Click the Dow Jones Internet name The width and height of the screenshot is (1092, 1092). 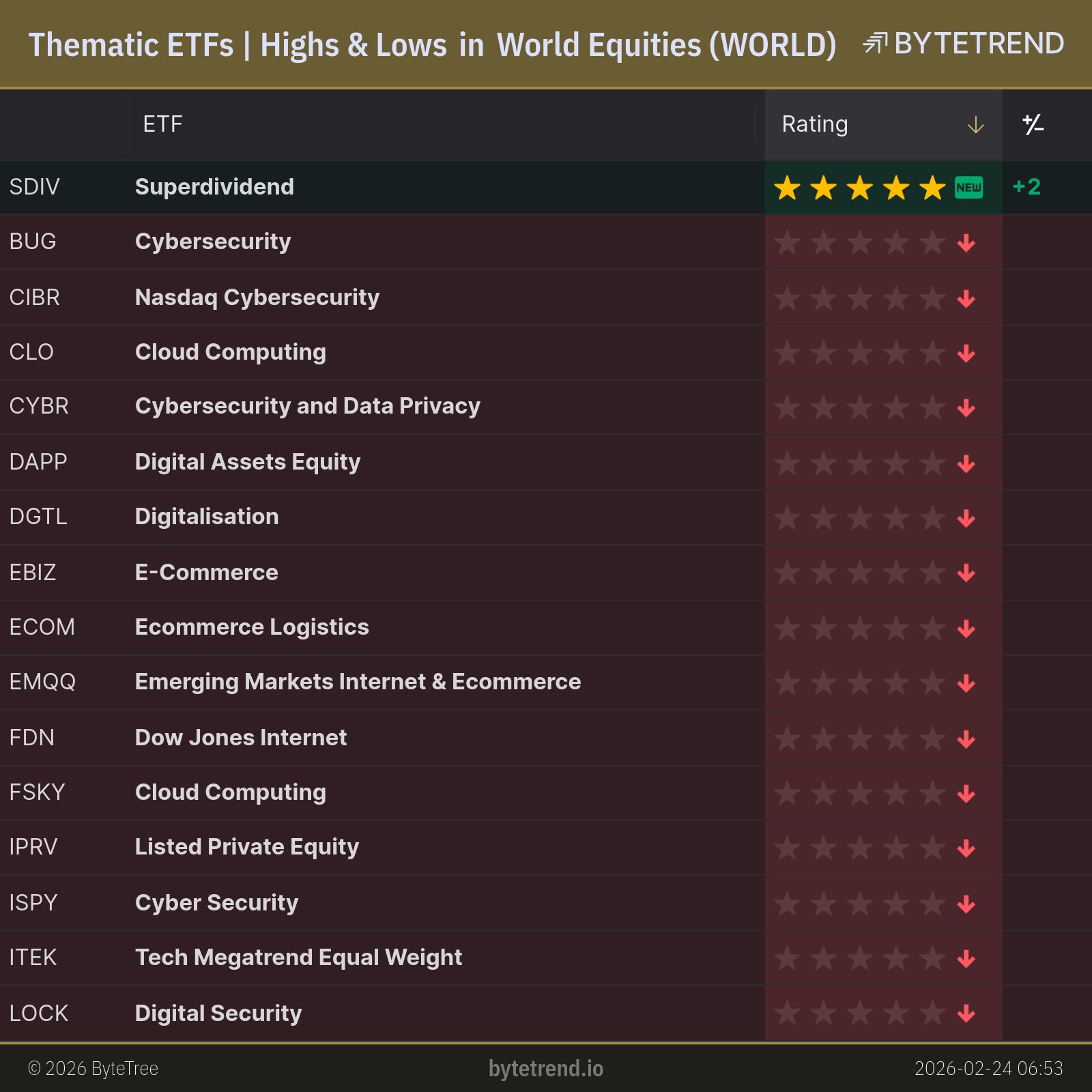click(241, 738)
